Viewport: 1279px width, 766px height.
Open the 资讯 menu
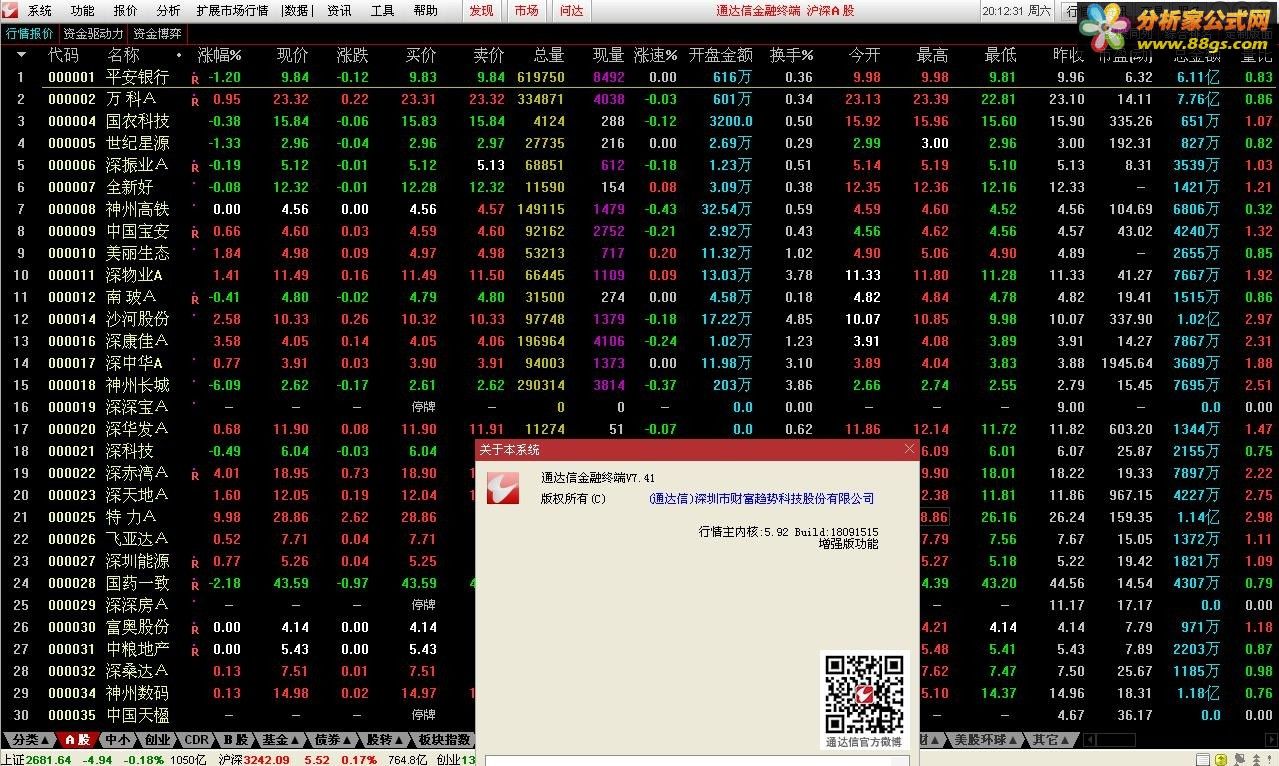coord(339,11)
